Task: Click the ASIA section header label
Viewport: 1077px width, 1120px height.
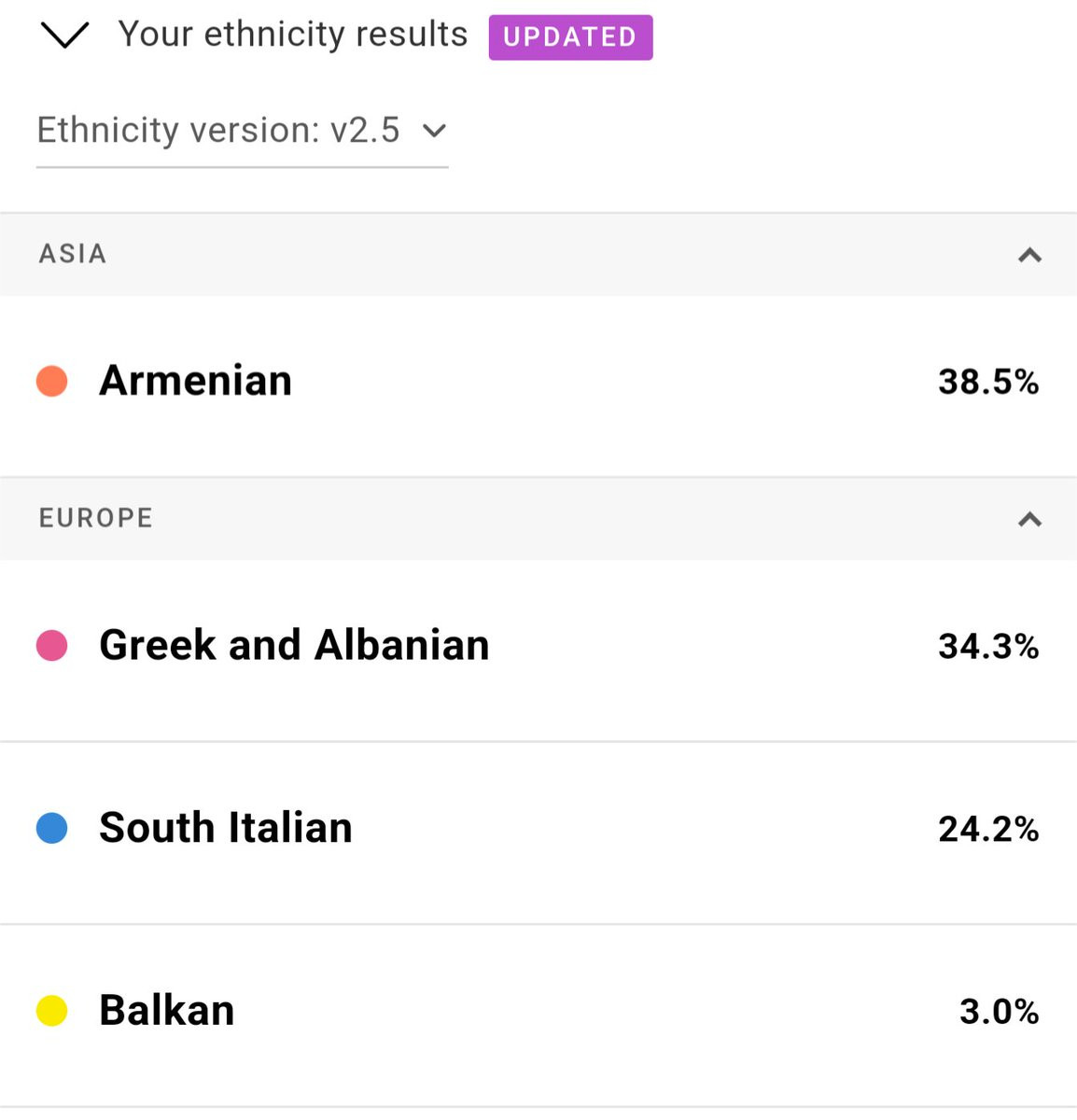Action: pyautogui.click(x=73, y=254)
